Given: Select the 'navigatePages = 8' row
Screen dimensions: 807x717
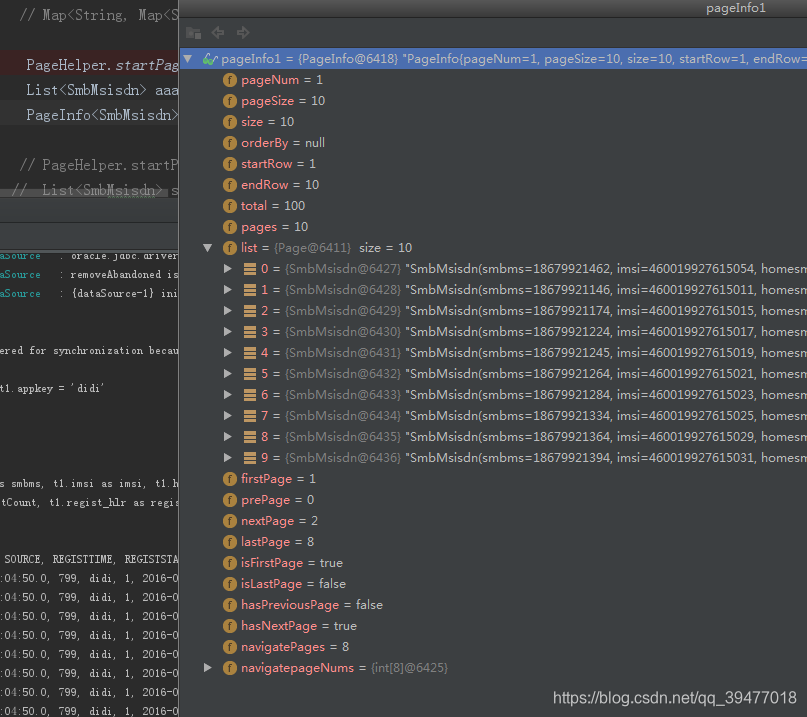Looking at the screenshot, I should tap(493, 647).
